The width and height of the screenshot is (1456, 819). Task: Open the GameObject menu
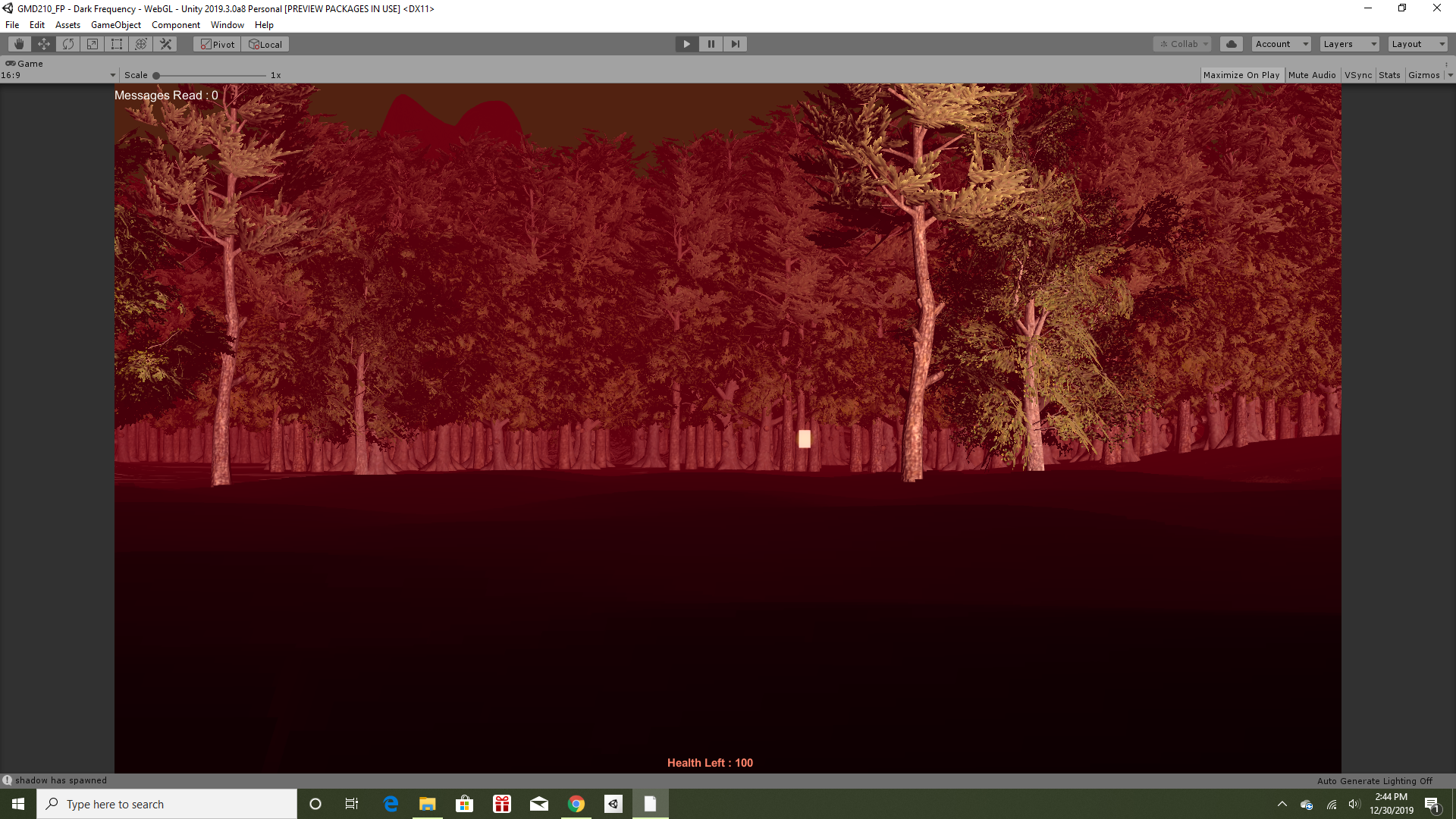coord(115,25)
